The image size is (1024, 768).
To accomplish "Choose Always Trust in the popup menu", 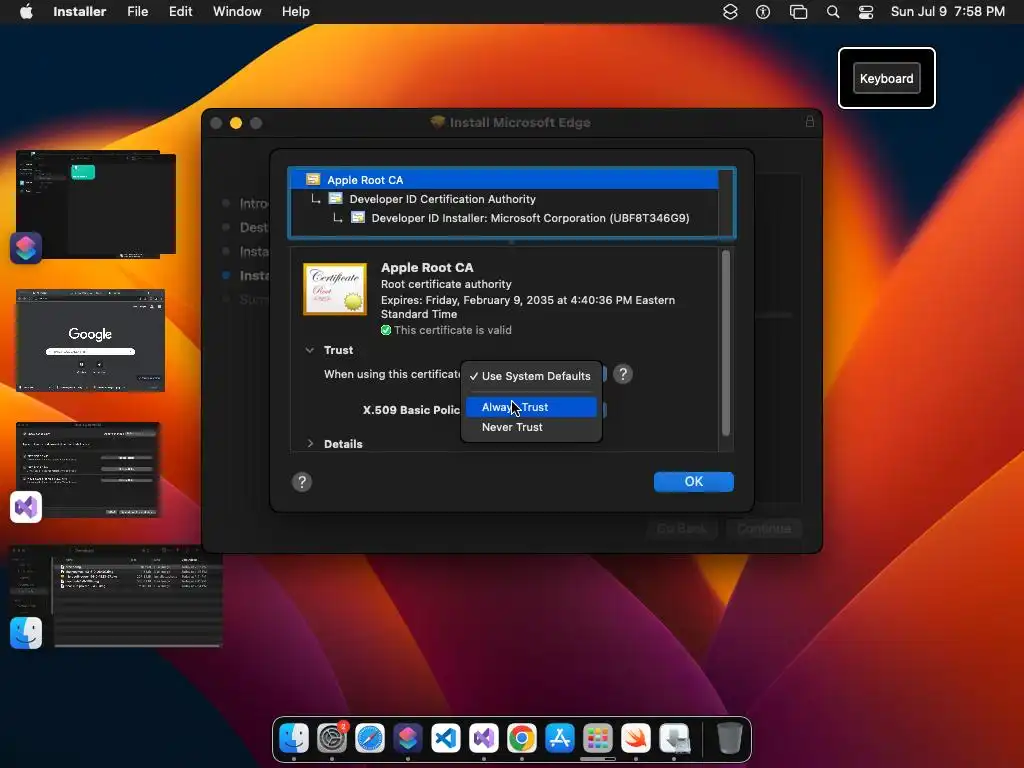I will click(531, 407).
